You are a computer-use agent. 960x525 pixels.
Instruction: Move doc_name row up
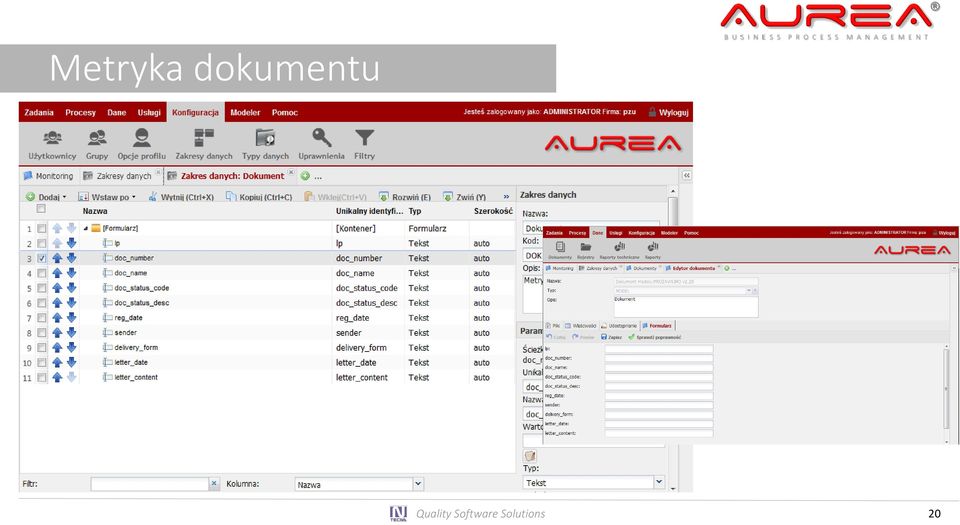(57, 273)
